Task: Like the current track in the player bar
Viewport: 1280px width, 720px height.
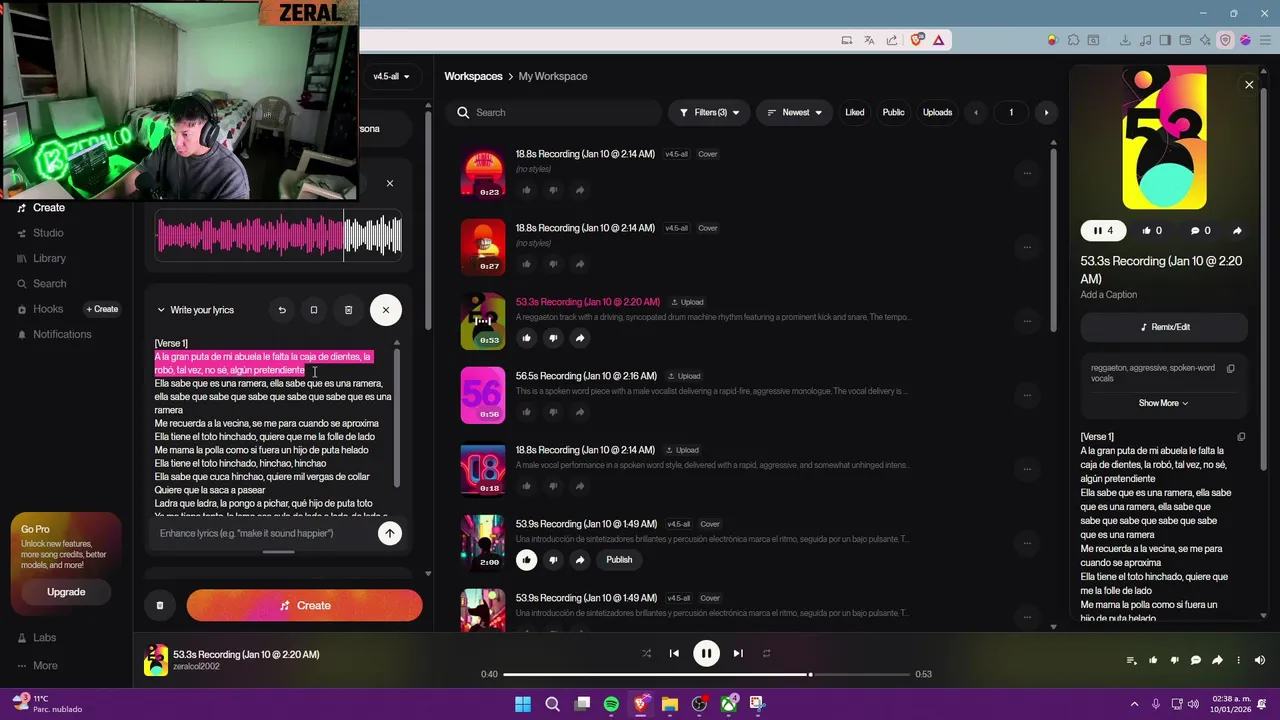Action: (1153, 660)
